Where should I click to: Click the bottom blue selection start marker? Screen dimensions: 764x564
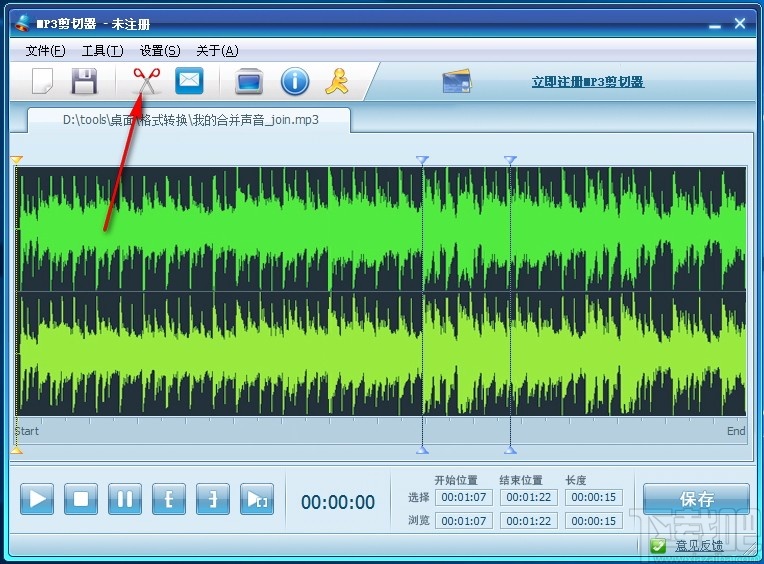point(422,451)
